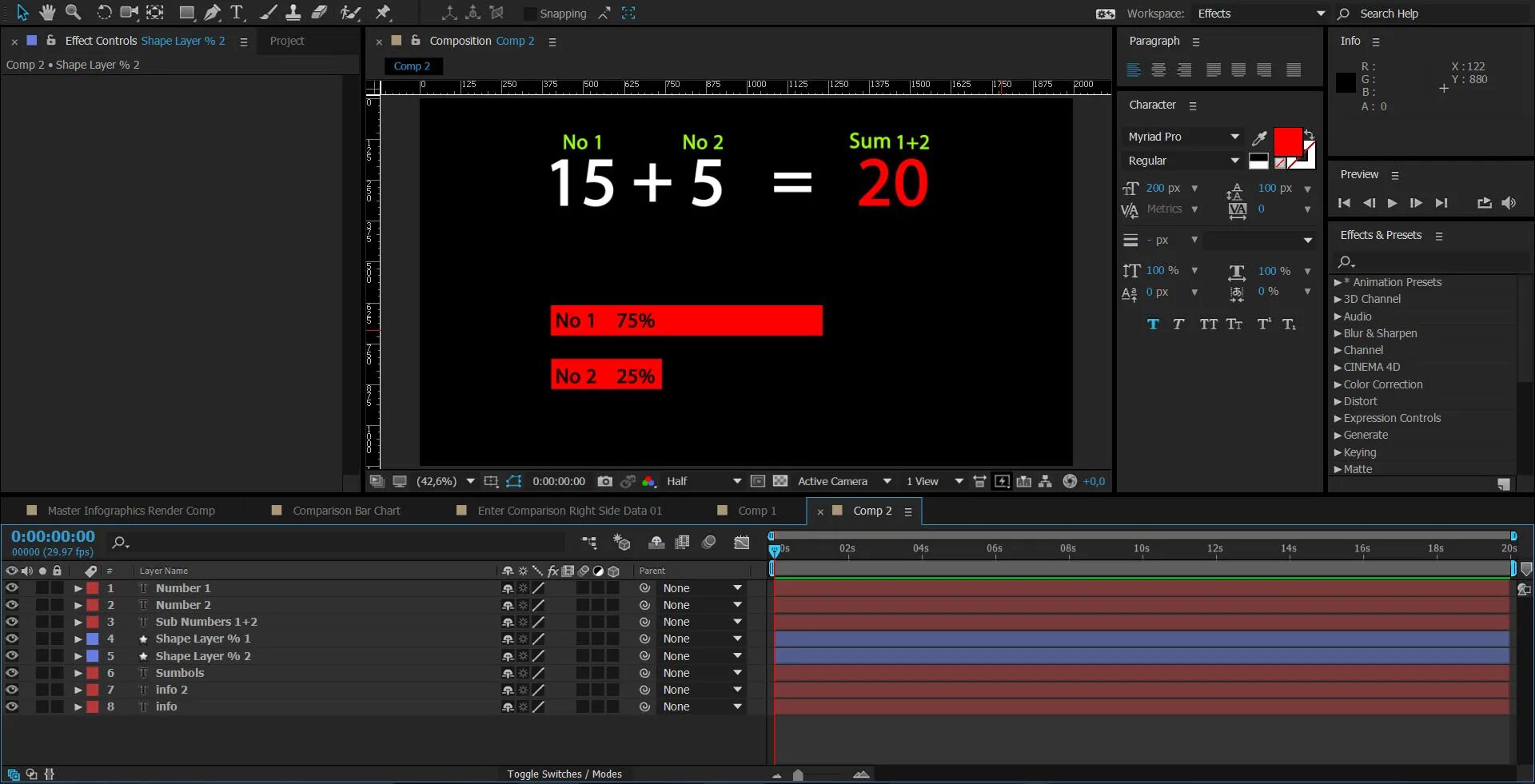Click the red fill color swatch

(1287, 141)
